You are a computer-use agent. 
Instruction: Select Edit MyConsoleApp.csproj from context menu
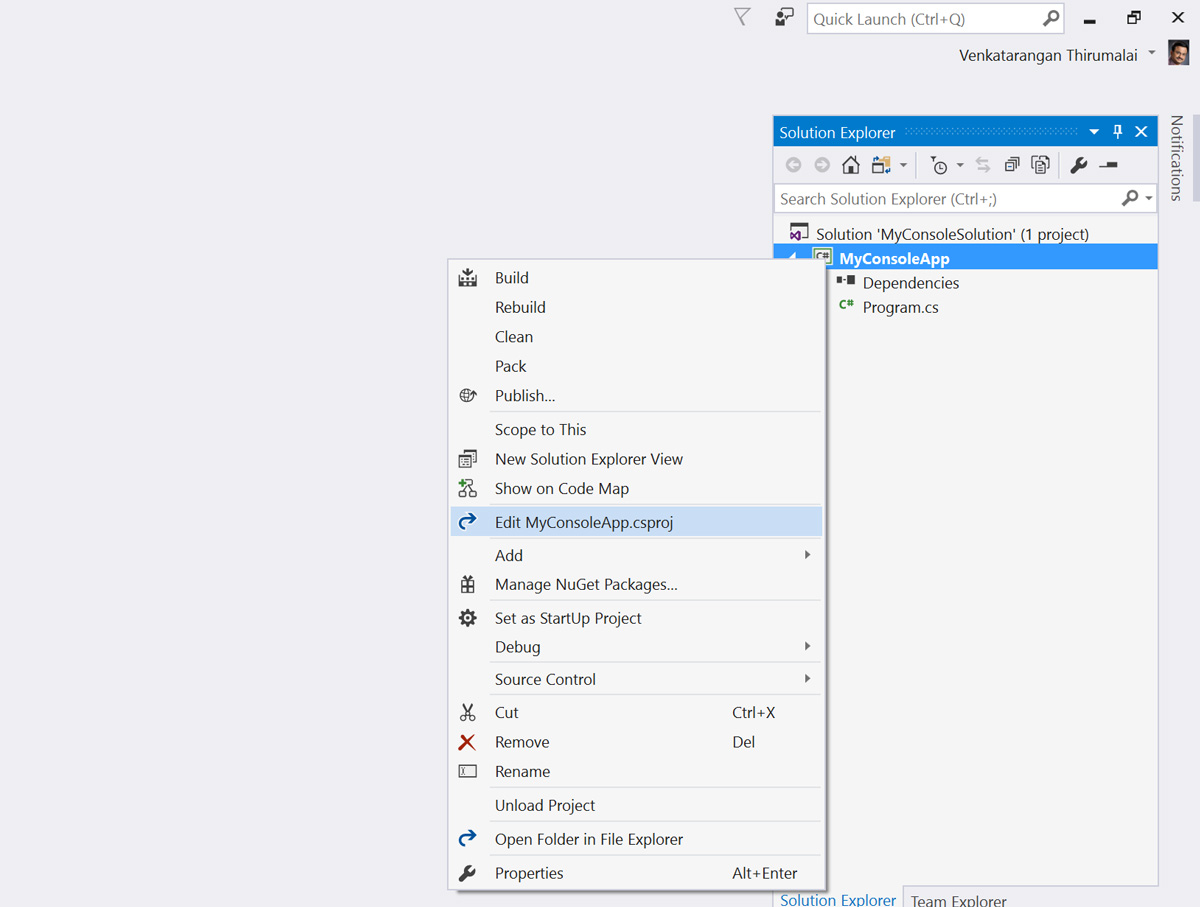(584, 522)
